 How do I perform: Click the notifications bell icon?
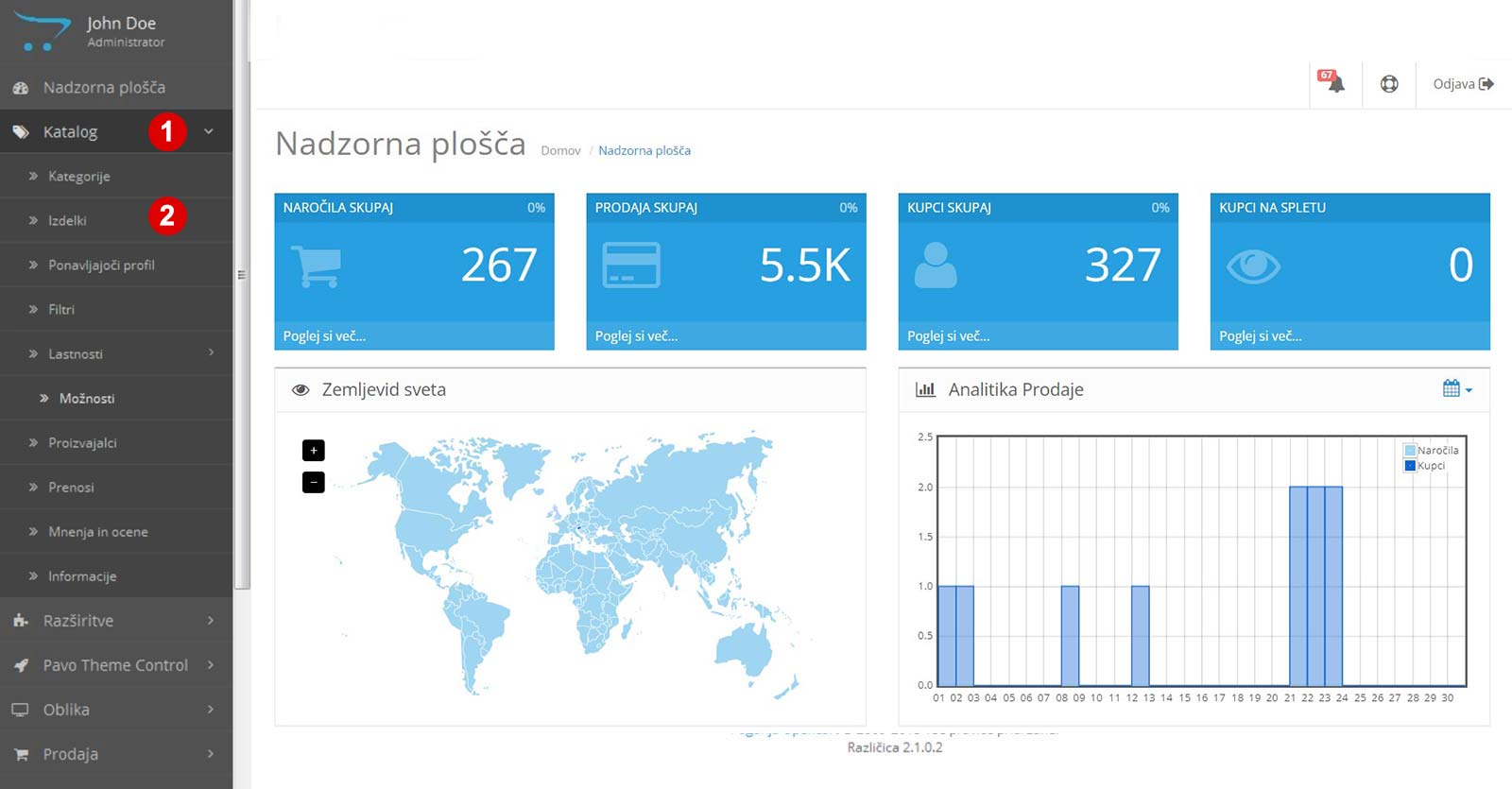[1334, 83]
